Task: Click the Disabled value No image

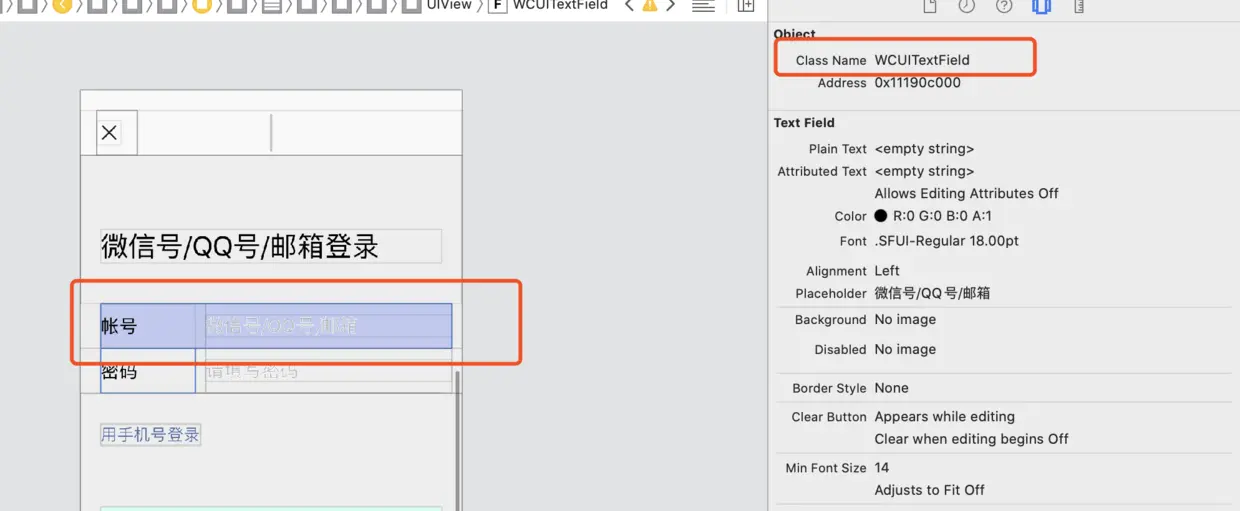Action: pyautogui.click(x=905, y=350)
